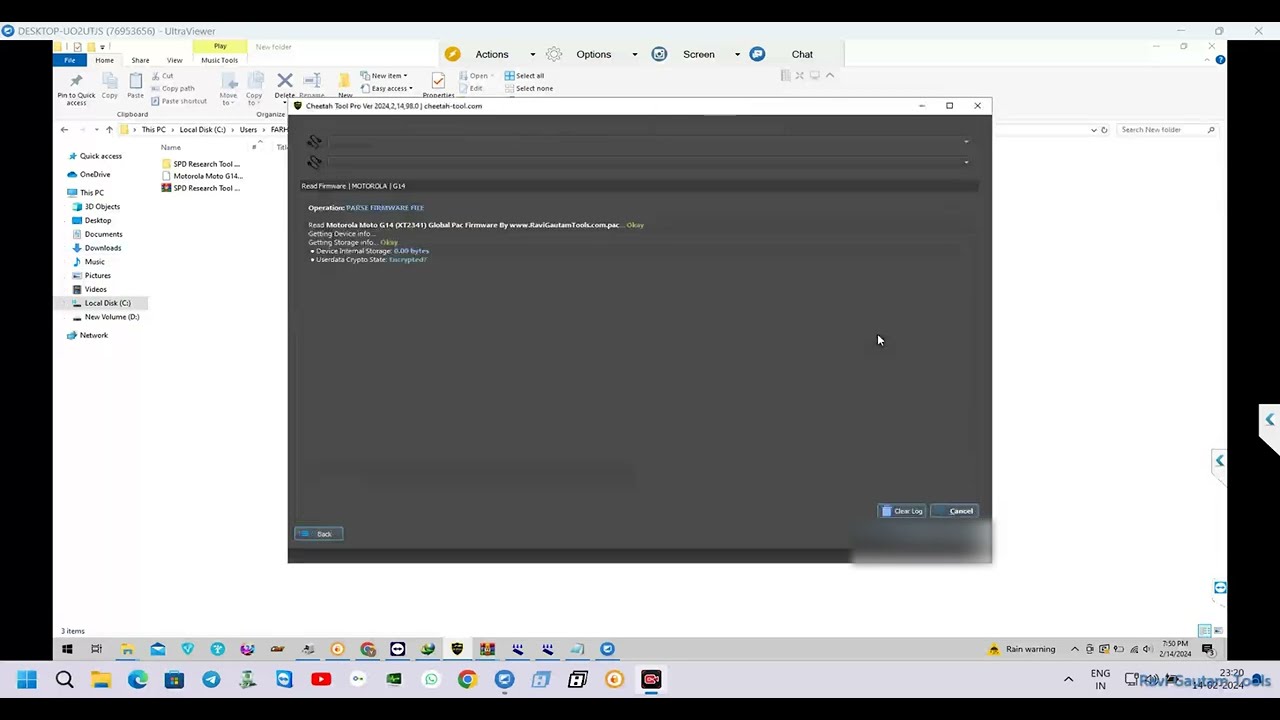The height and width of the screenshot is (720, 1280).
Task: Expand the first port dropdown in Cheetah Tool
Action: point(966,142)
